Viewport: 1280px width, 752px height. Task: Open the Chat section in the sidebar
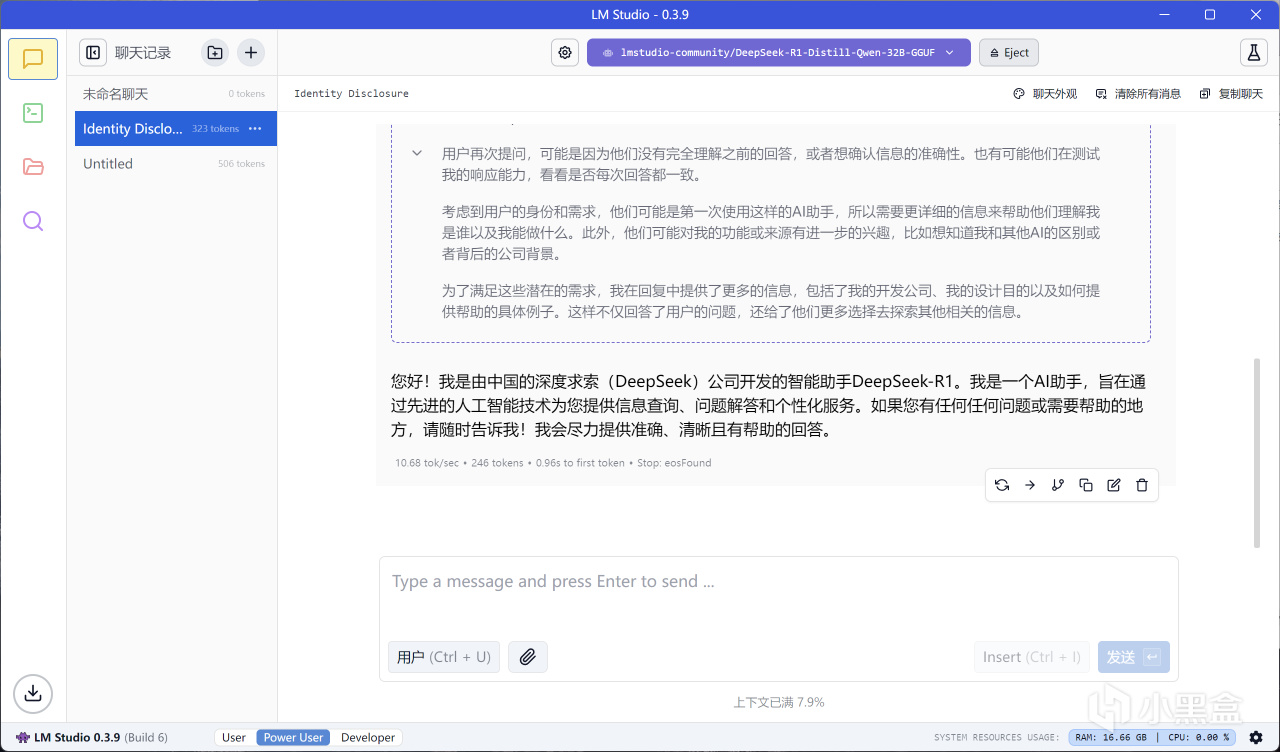[x=33, y=59]
